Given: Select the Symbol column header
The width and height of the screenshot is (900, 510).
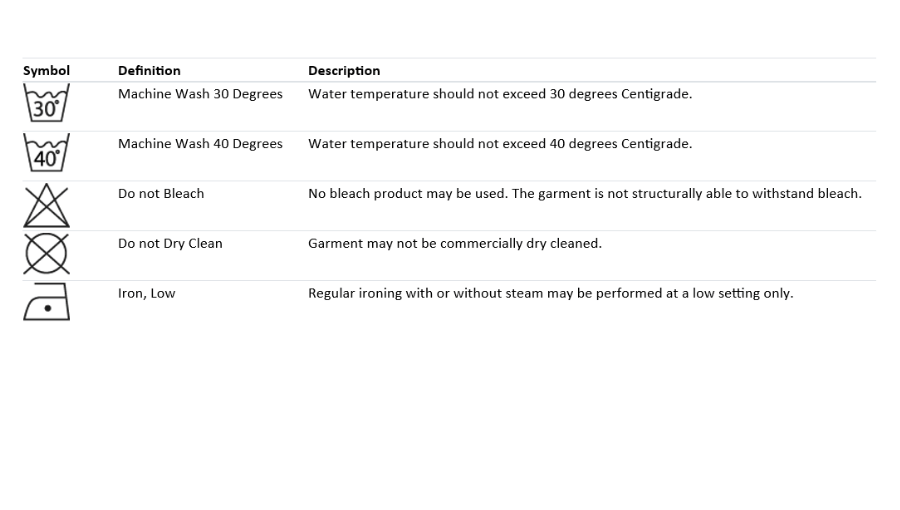Looking at the screenshot, I should click(x=46, y=71).
